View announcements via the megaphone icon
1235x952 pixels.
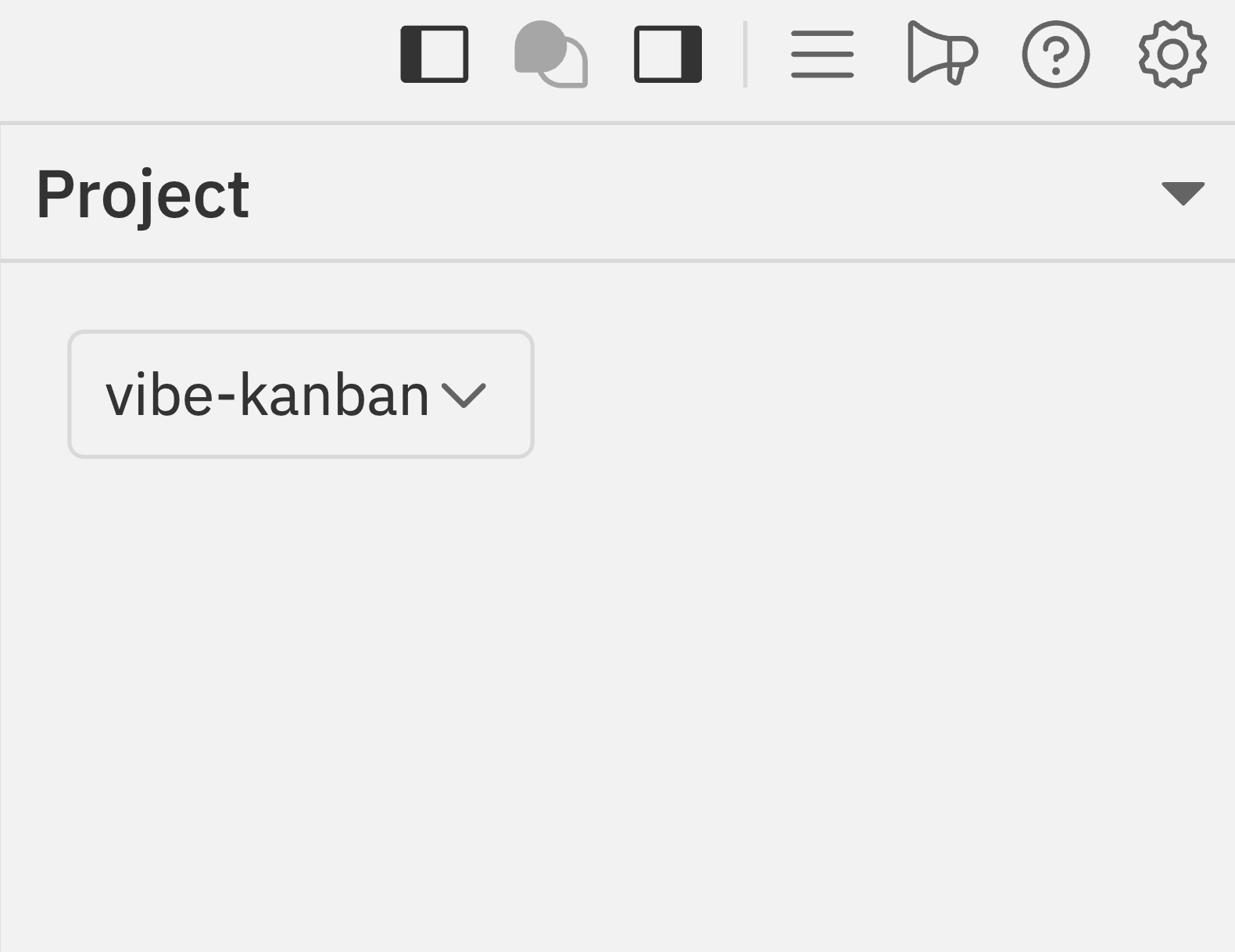[x=942, y=54]
